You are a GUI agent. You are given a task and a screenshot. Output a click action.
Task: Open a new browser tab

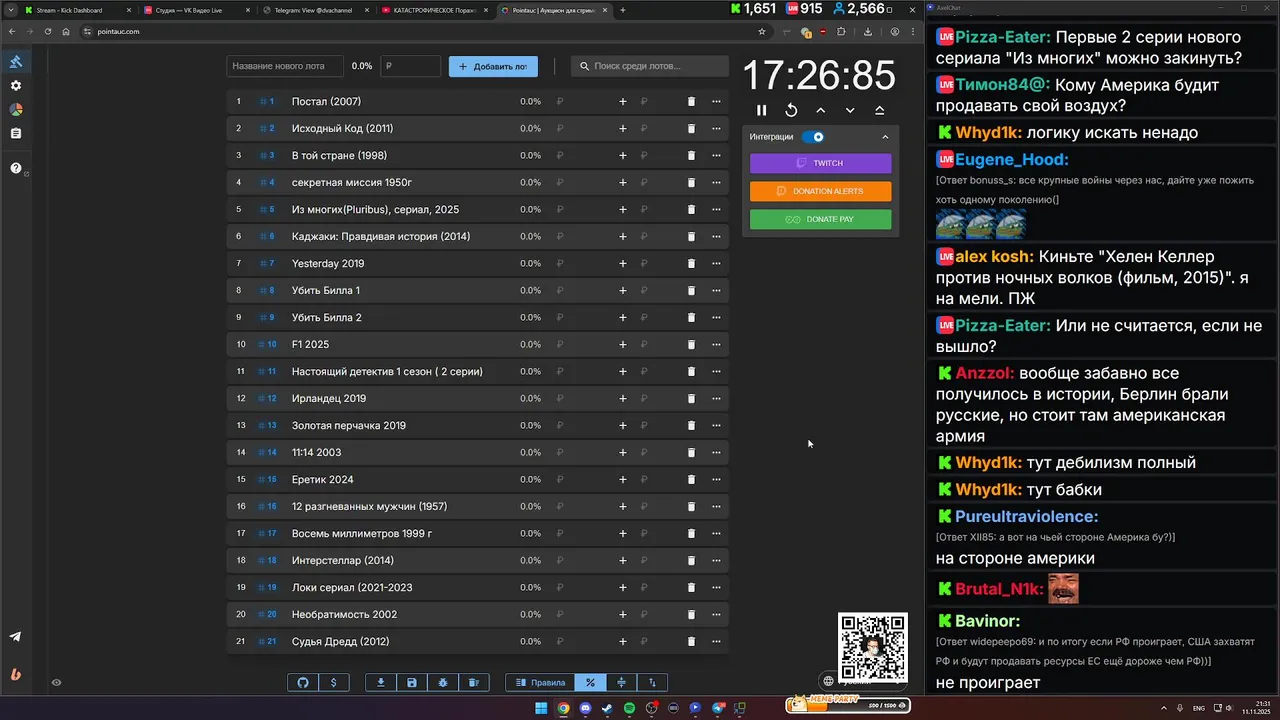pos(623,10)
